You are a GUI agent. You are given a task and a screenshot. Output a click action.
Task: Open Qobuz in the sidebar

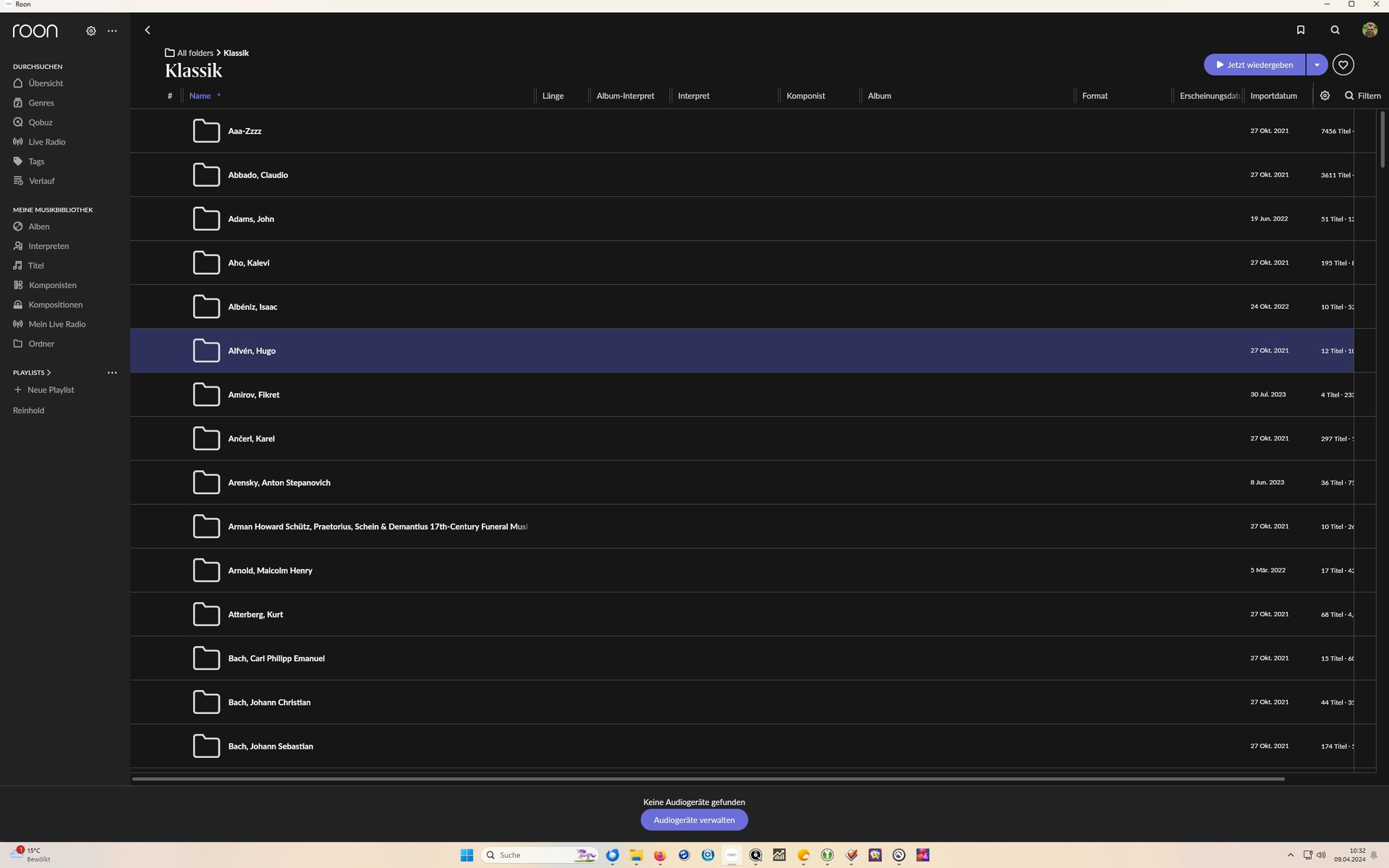(x=33, y=122)
